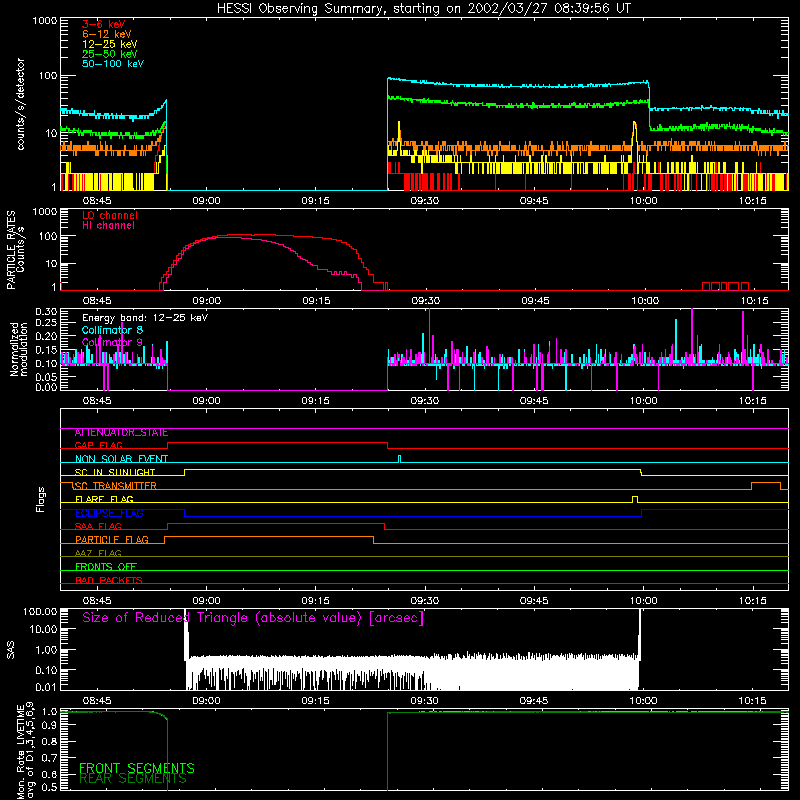Click the SC_TRANSMITTER flag label
800x800 pixels.
point(116,486)
